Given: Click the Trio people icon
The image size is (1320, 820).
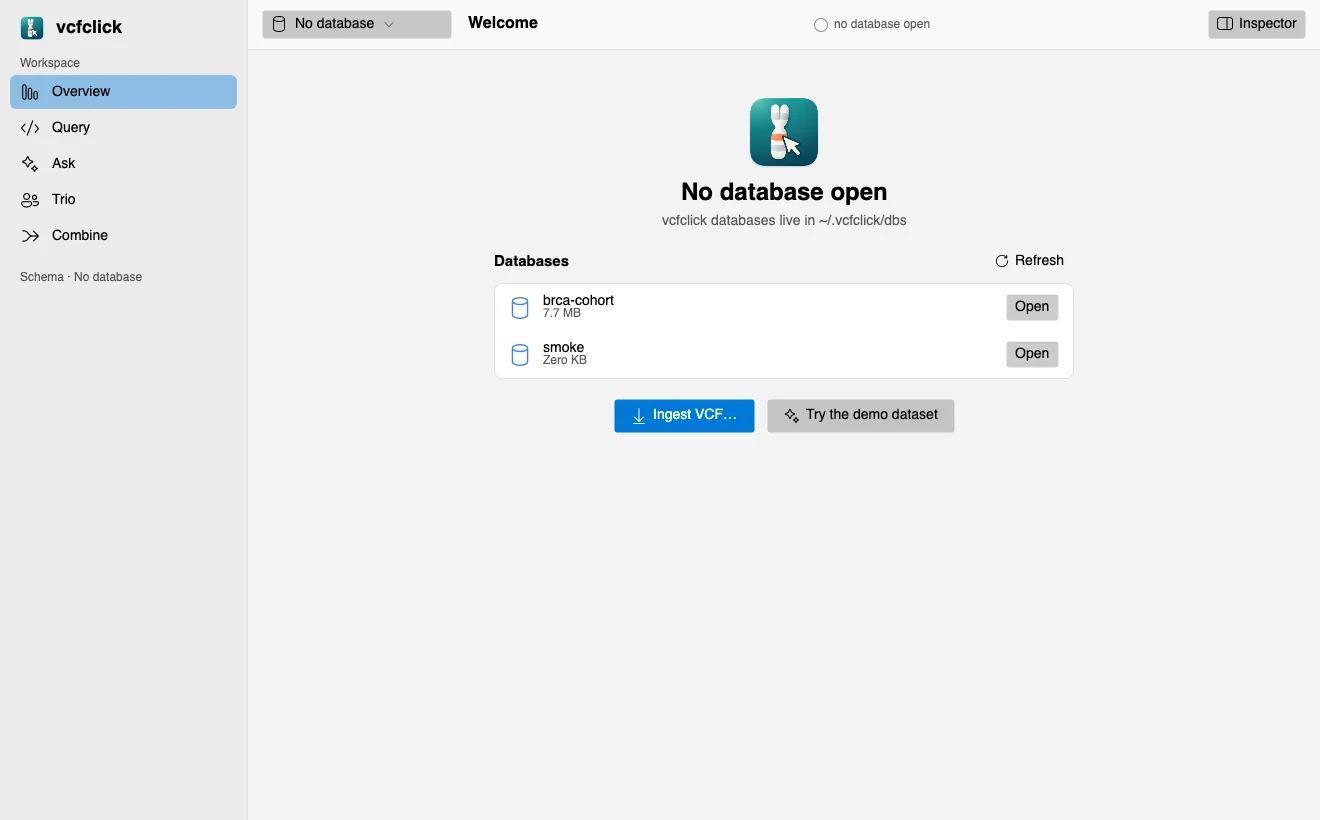Looking at the screenshot, I should click(30, 200).
